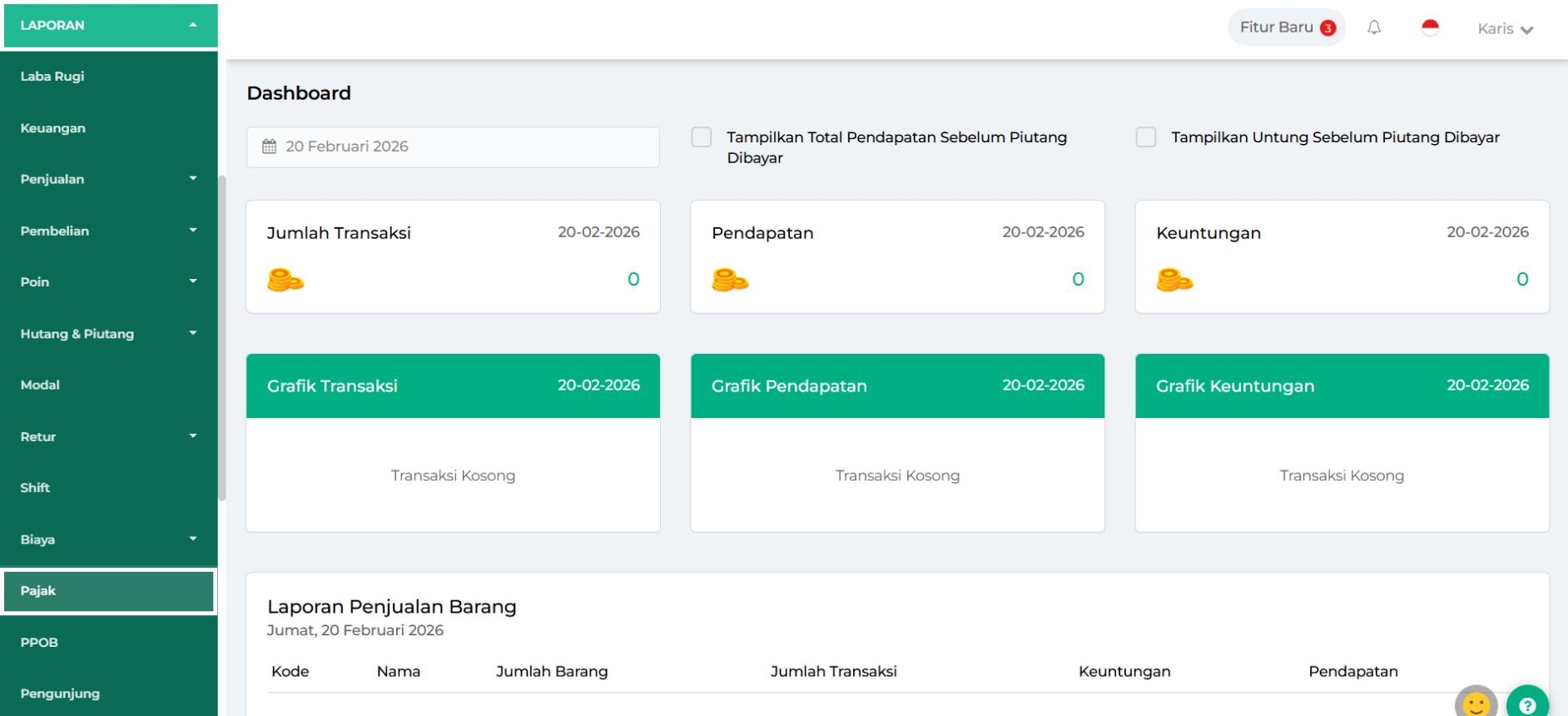Open the Karis user dropdown
1568x716 pixels.
pyautogui.click(x=1505, y=29)
